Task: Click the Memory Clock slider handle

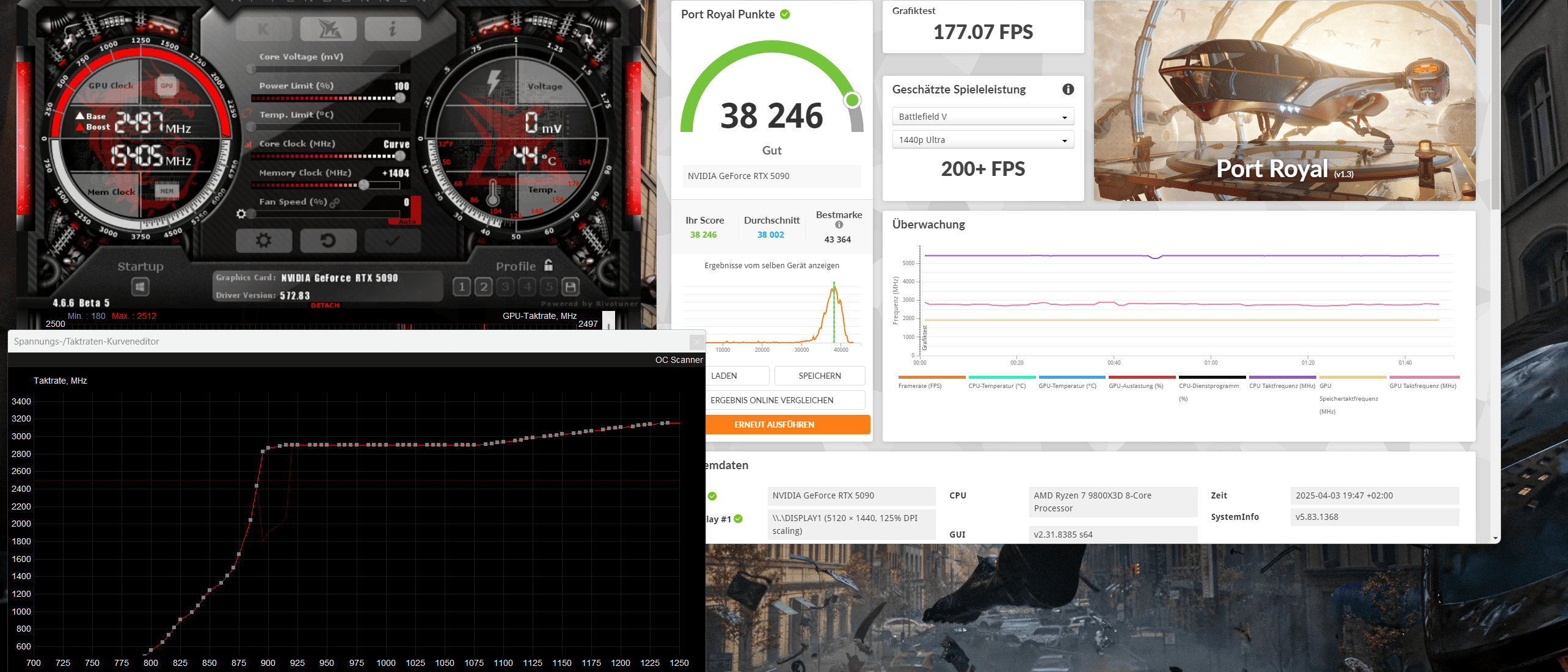Action: pyautogui.click(x=363, y=185)
